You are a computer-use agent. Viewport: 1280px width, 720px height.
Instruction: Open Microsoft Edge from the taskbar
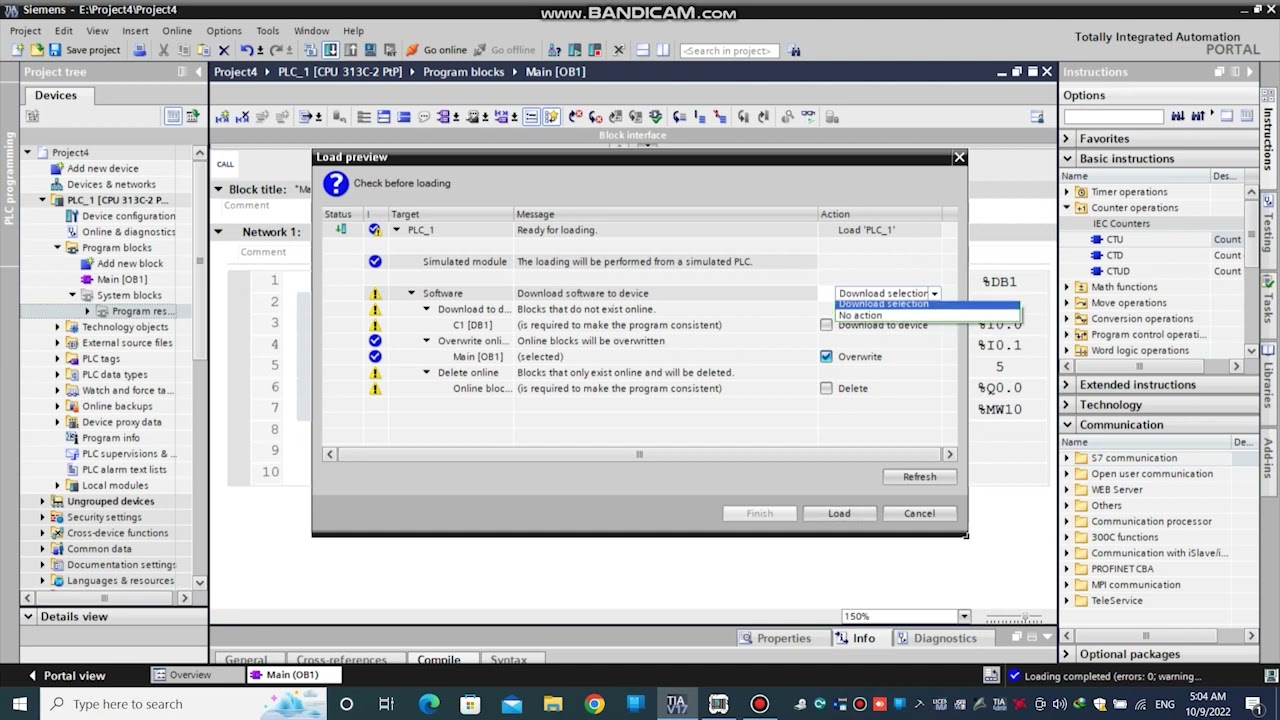tap(429, 704)
